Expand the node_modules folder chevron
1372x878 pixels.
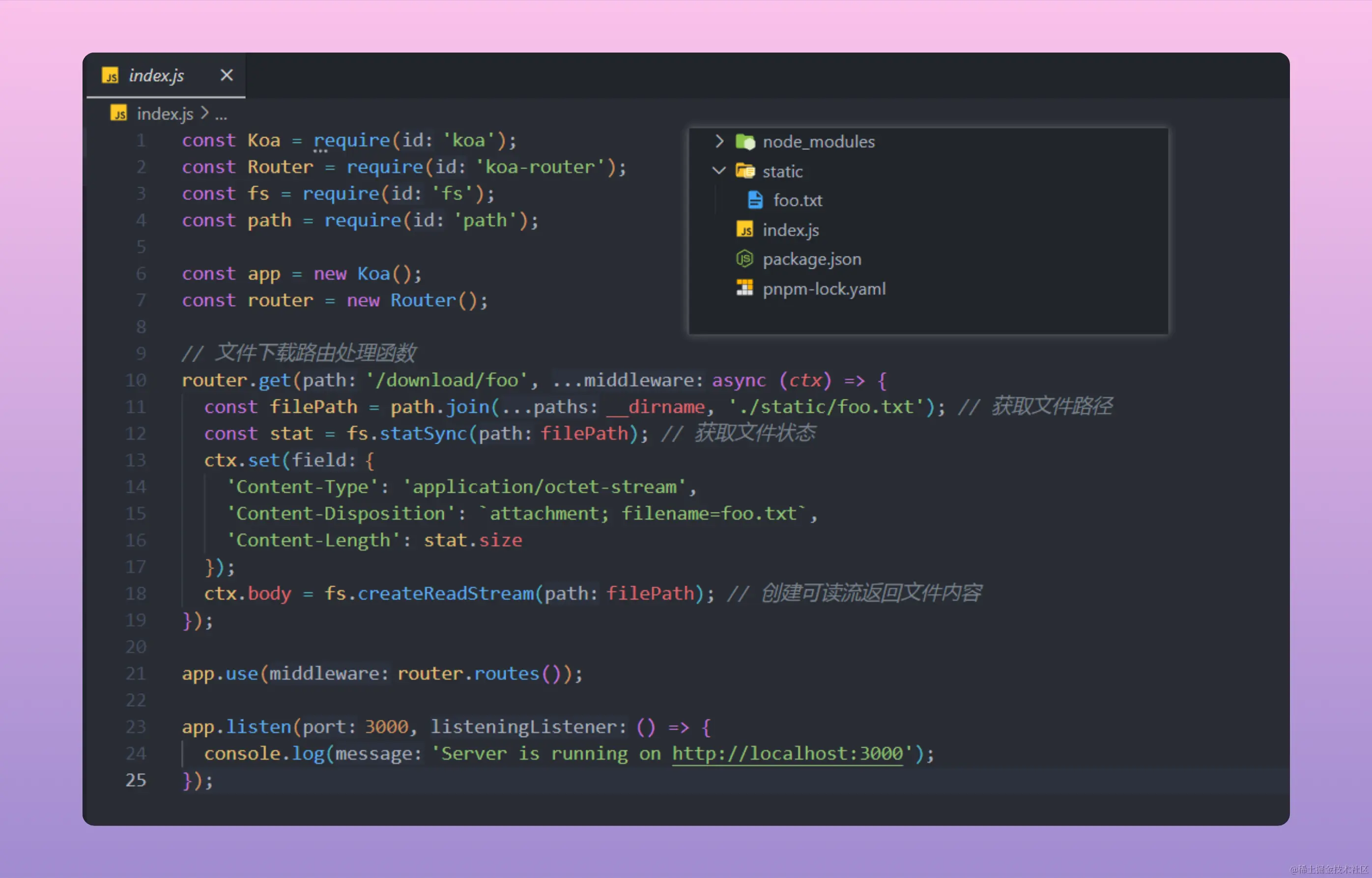[719, 142]
